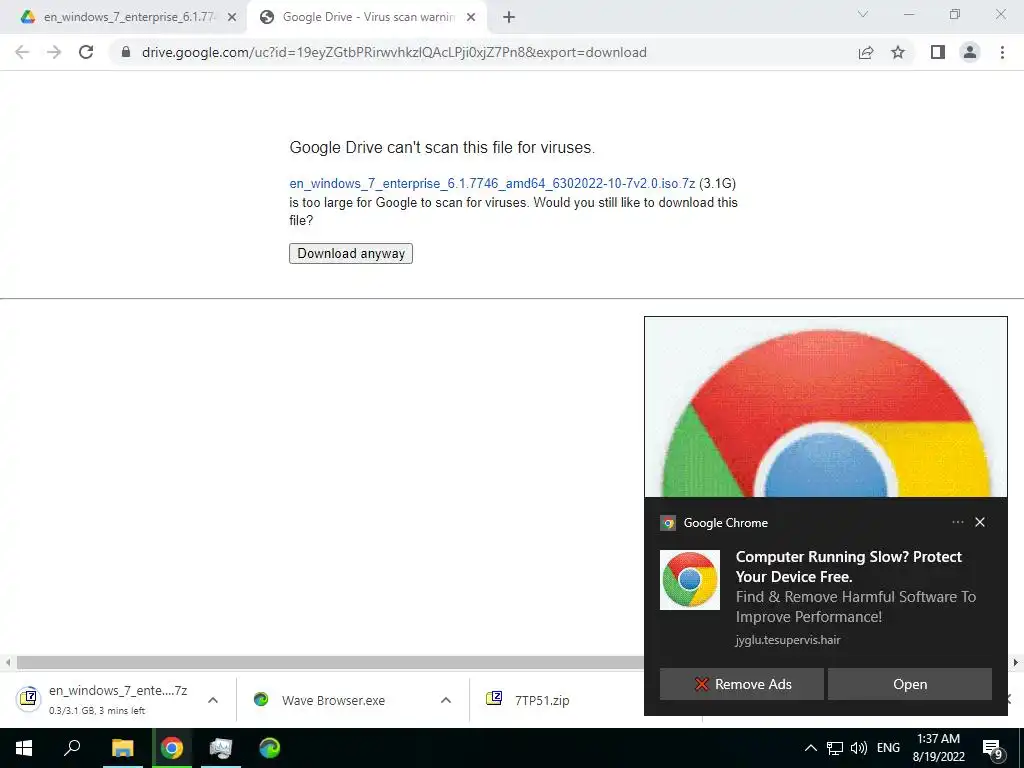
Task: Reload the Google Drive page
Action: click(x=86, y=52)
